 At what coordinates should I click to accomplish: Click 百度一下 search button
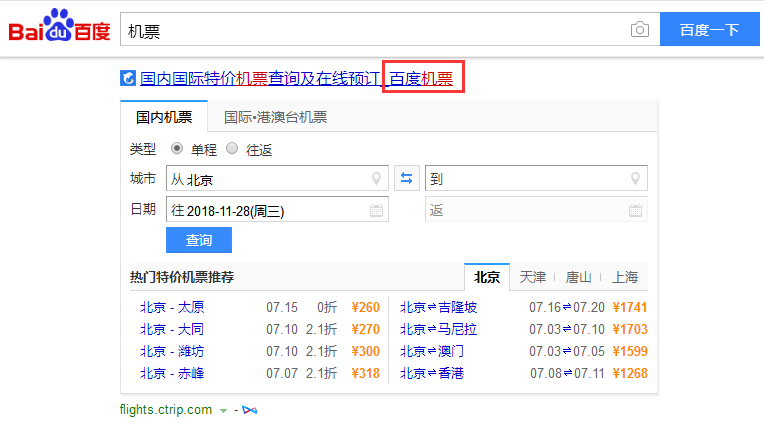tap(709, 30)
